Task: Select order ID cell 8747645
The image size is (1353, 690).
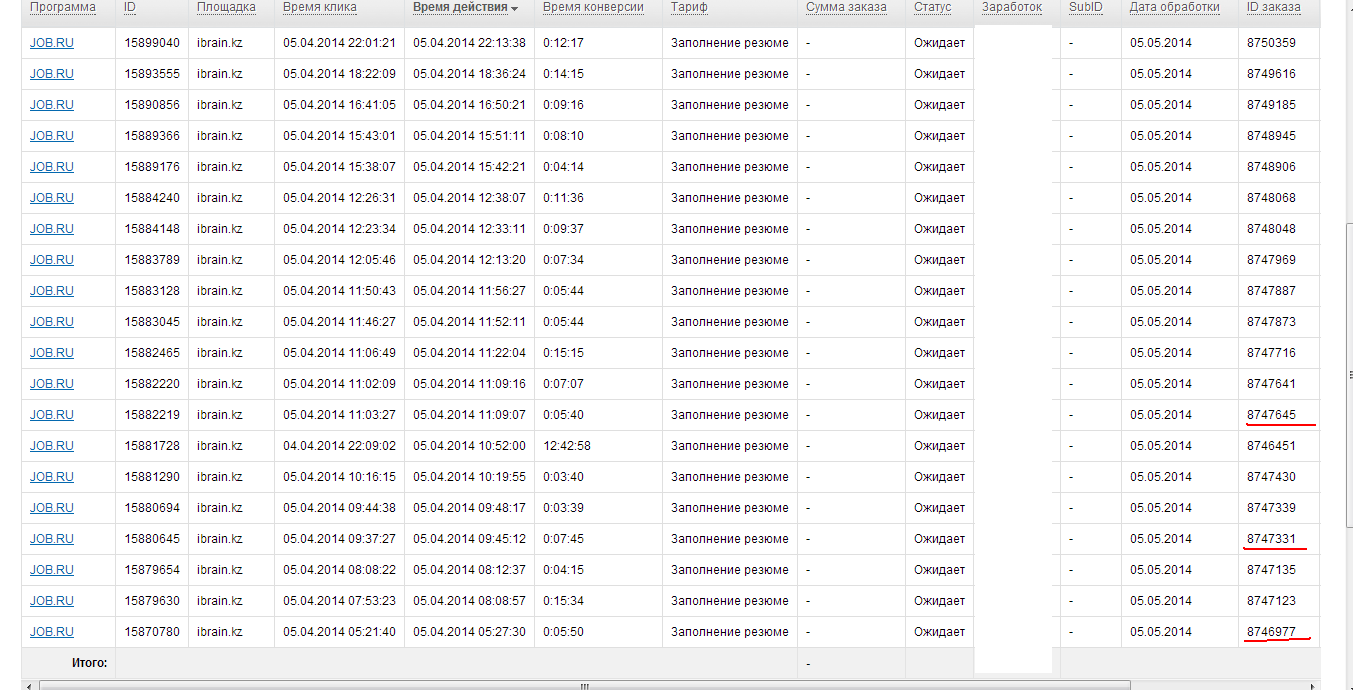Action: pos(1271,415)
